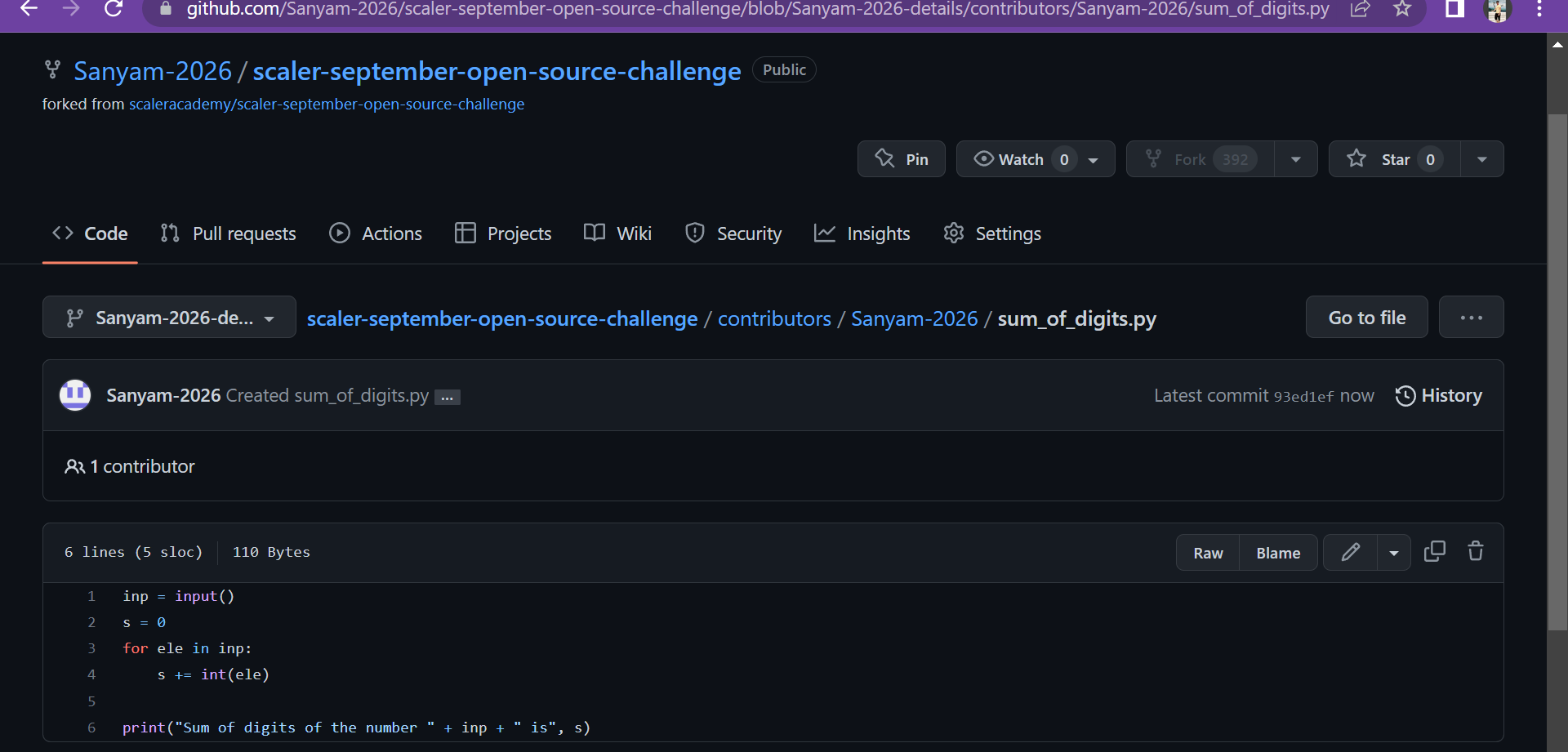Pin the repository

pos(901,158)
